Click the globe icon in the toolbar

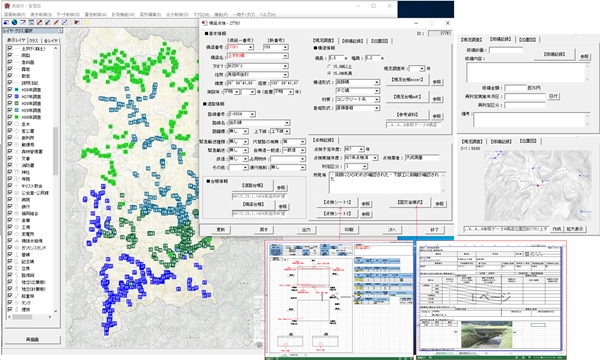point(15,22)
